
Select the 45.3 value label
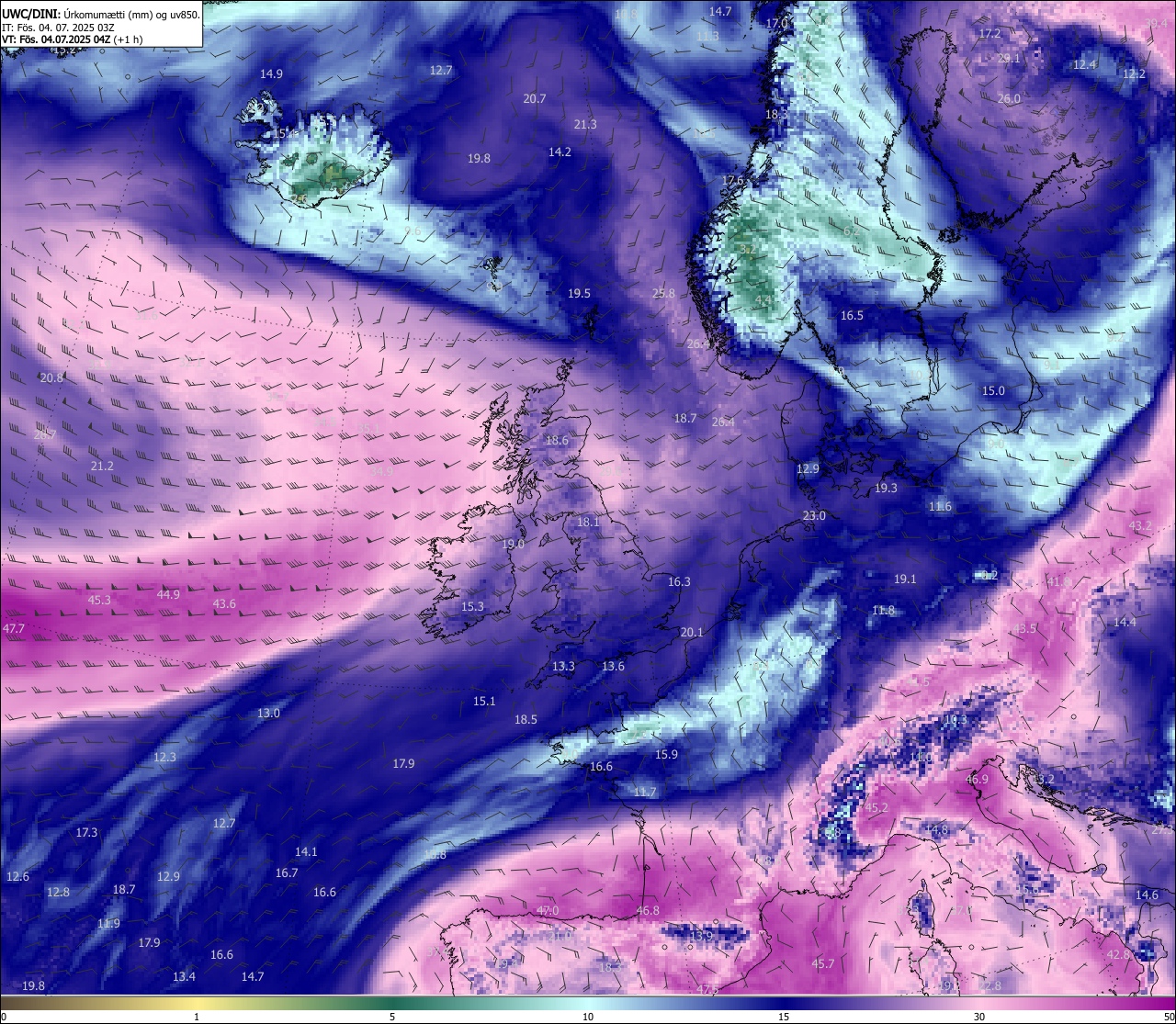coord(99,600)
